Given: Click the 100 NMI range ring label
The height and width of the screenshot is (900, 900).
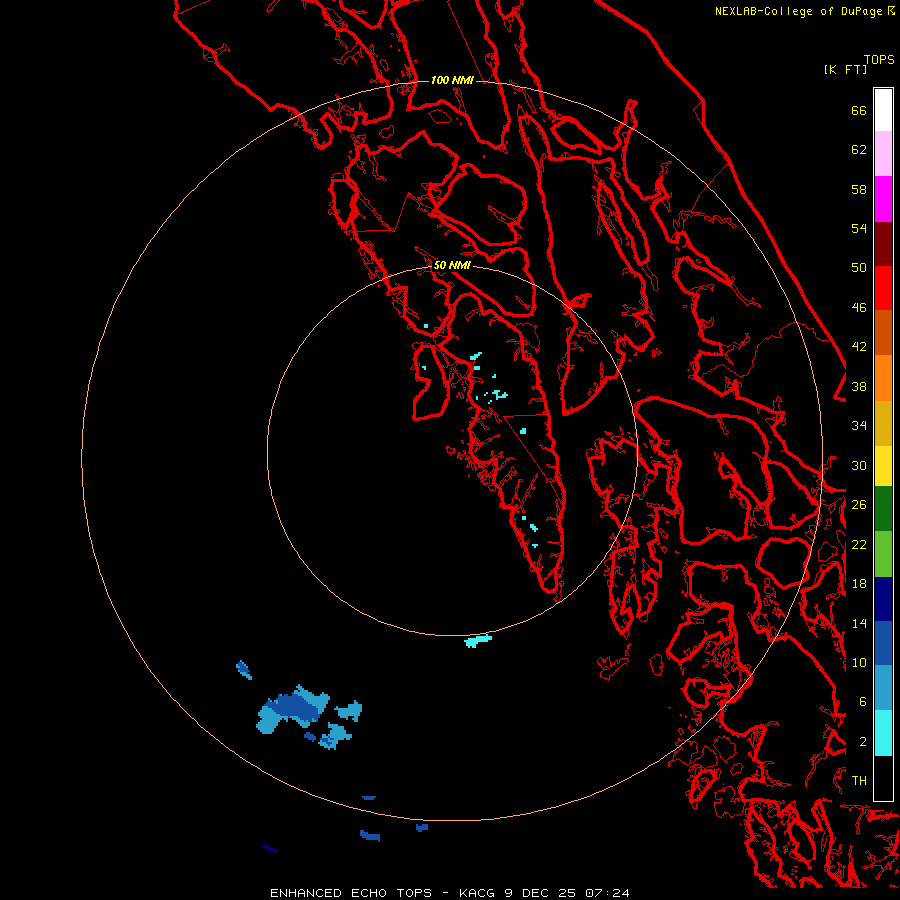Looking at the screenshot, I should [x=452, y=80].
